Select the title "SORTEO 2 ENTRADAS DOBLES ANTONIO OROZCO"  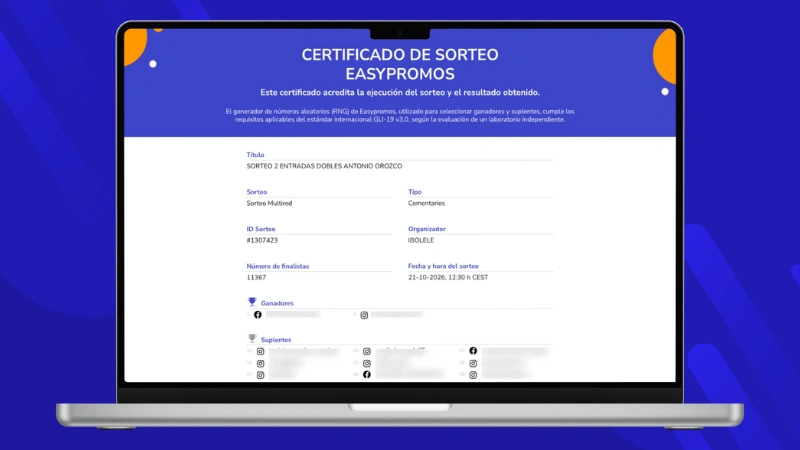(324, 166)
